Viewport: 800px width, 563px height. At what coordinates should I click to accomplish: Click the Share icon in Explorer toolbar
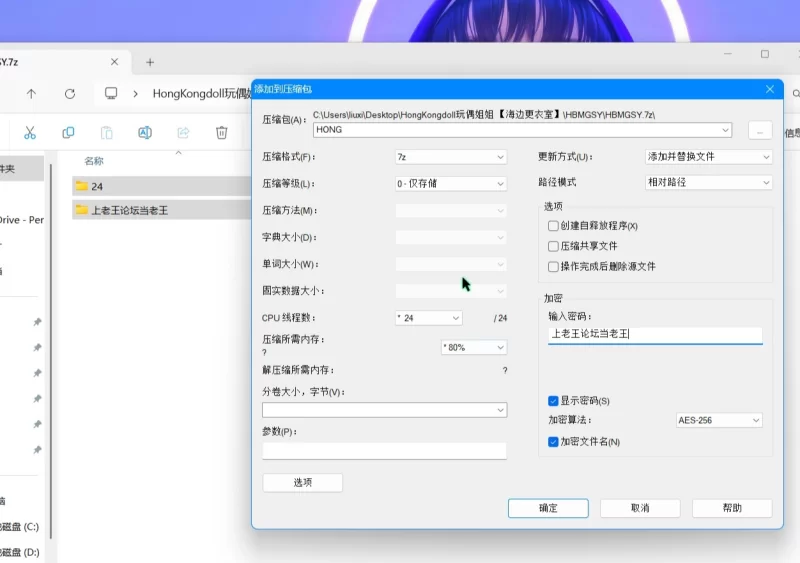tap(183, 133)
